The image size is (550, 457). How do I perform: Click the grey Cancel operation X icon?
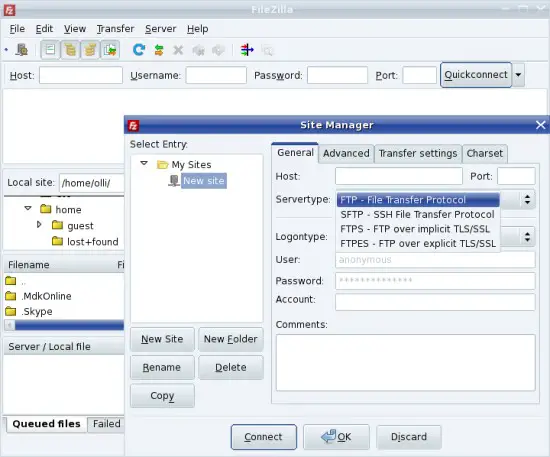tap(178, 50)
